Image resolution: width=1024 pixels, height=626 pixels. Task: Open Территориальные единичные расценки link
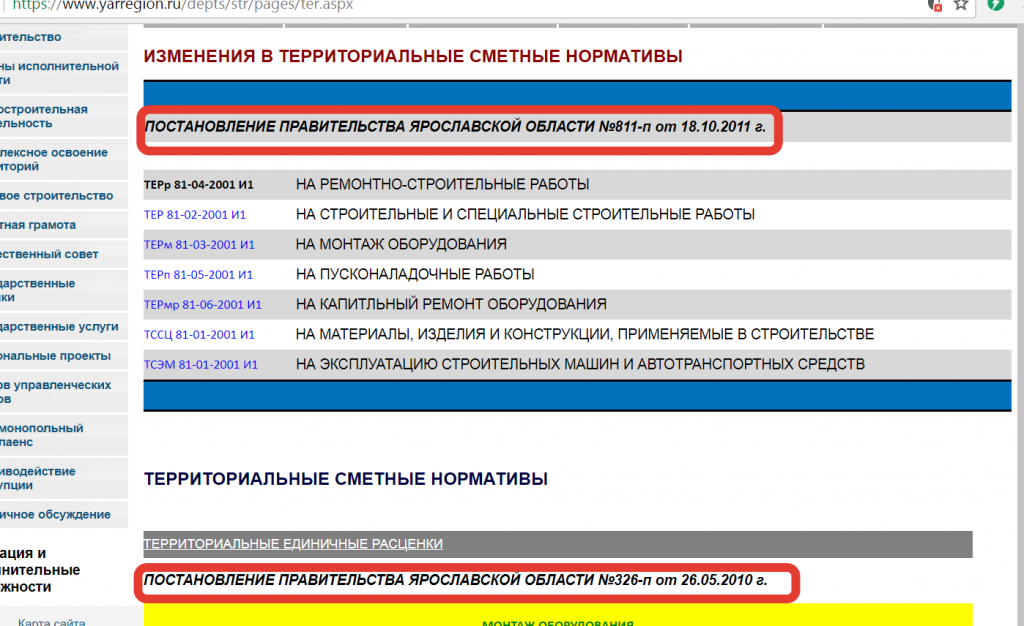(293, 544)
